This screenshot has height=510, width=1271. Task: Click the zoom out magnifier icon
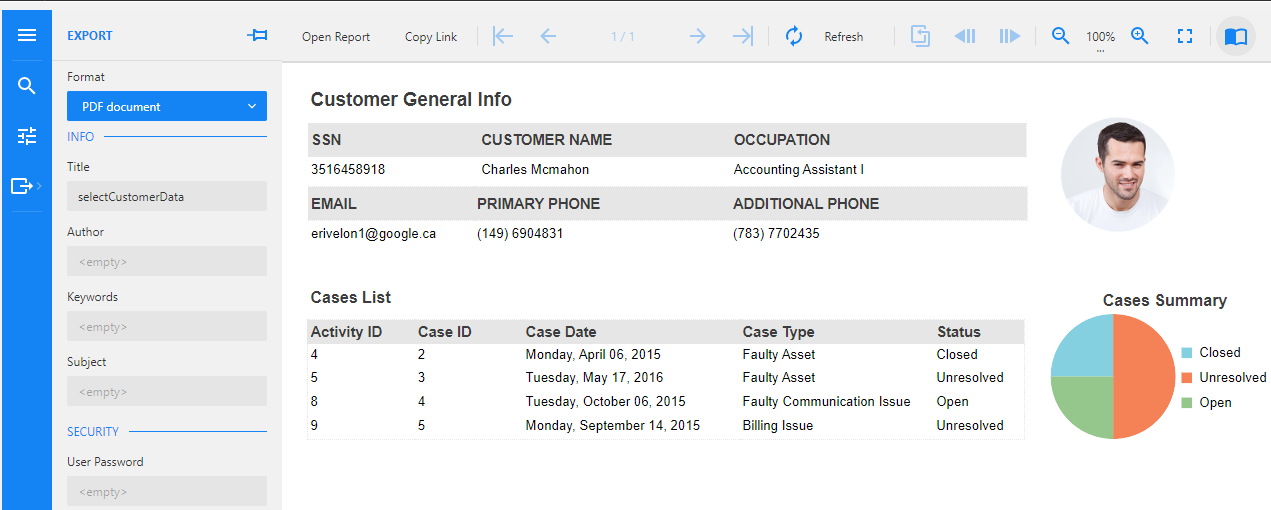(x=1061, y=36)
